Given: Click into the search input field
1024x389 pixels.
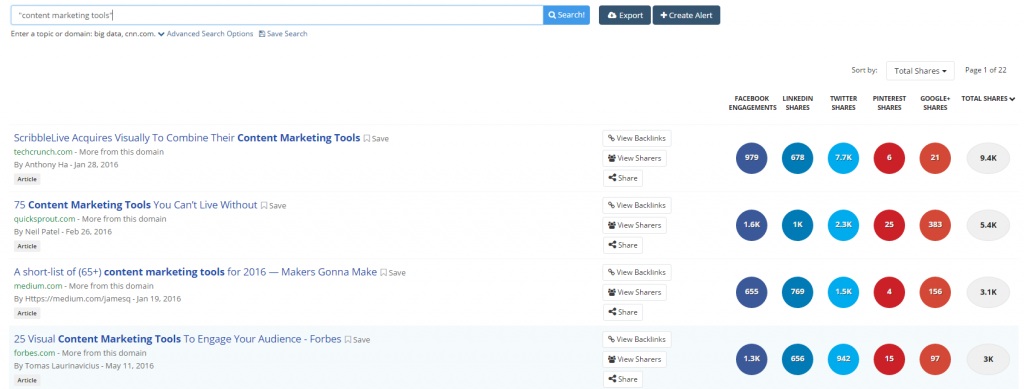Looking at the screenshot, I should pyautogui.click(x=277, y=15).
